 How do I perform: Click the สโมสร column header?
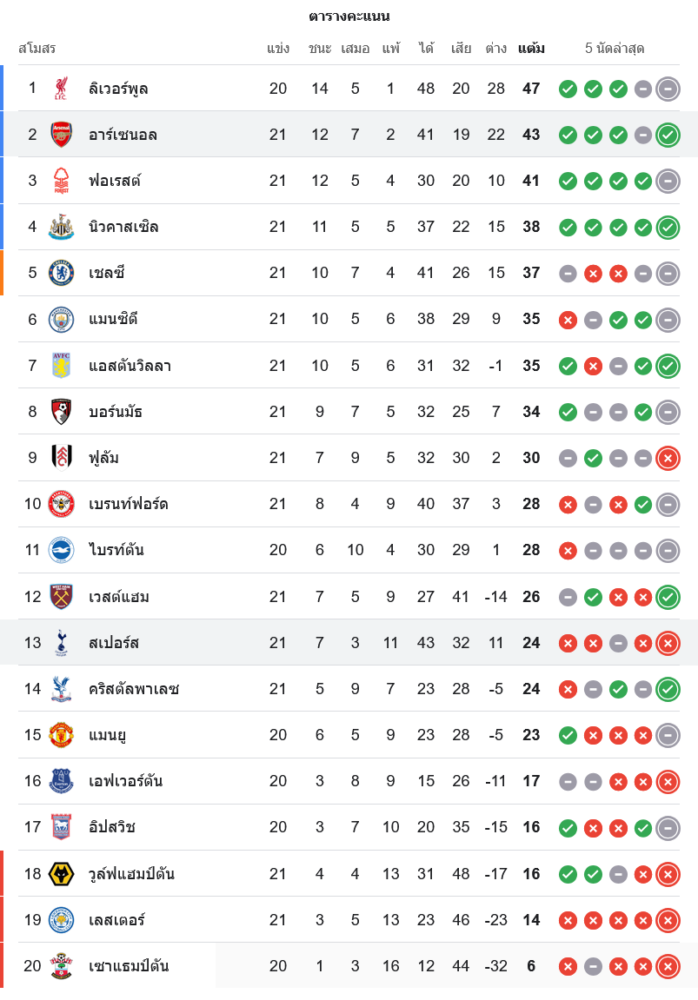pos(37,48)
